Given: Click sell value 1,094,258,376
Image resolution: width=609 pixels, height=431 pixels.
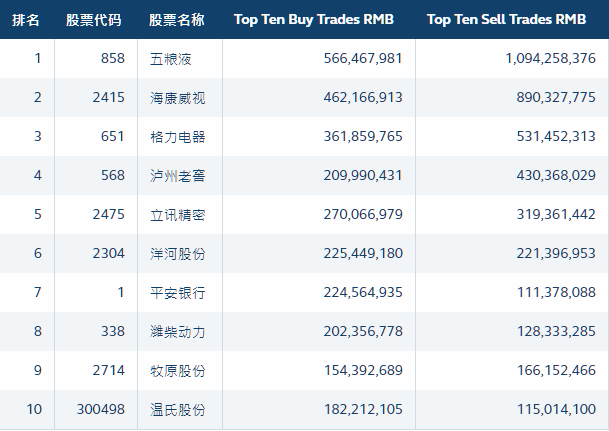Looking at the screenshot, I should click(550, 59).
